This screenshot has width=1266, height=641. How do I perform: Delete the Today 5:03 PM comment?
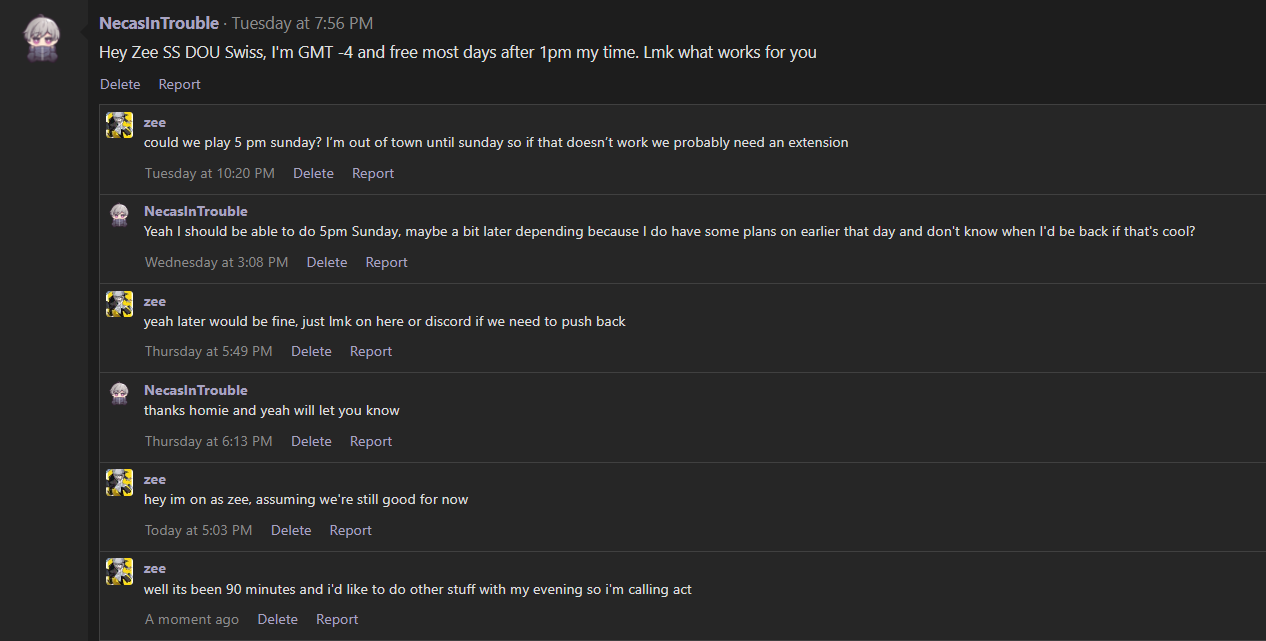click(291, 530)
